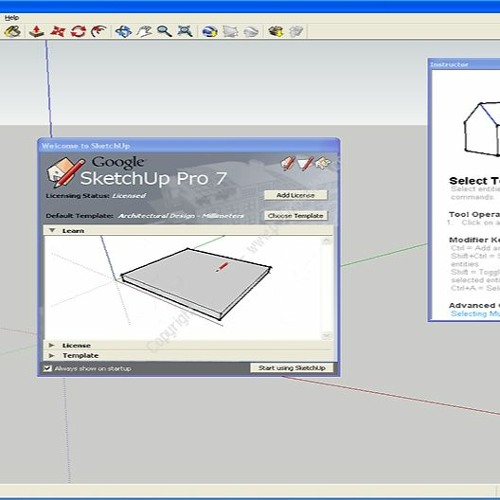Click the house icon in the Welcome header
Image resolution: width=500 pixels, height=500 pixels.
pyautogui.click(x=323, y=163)
